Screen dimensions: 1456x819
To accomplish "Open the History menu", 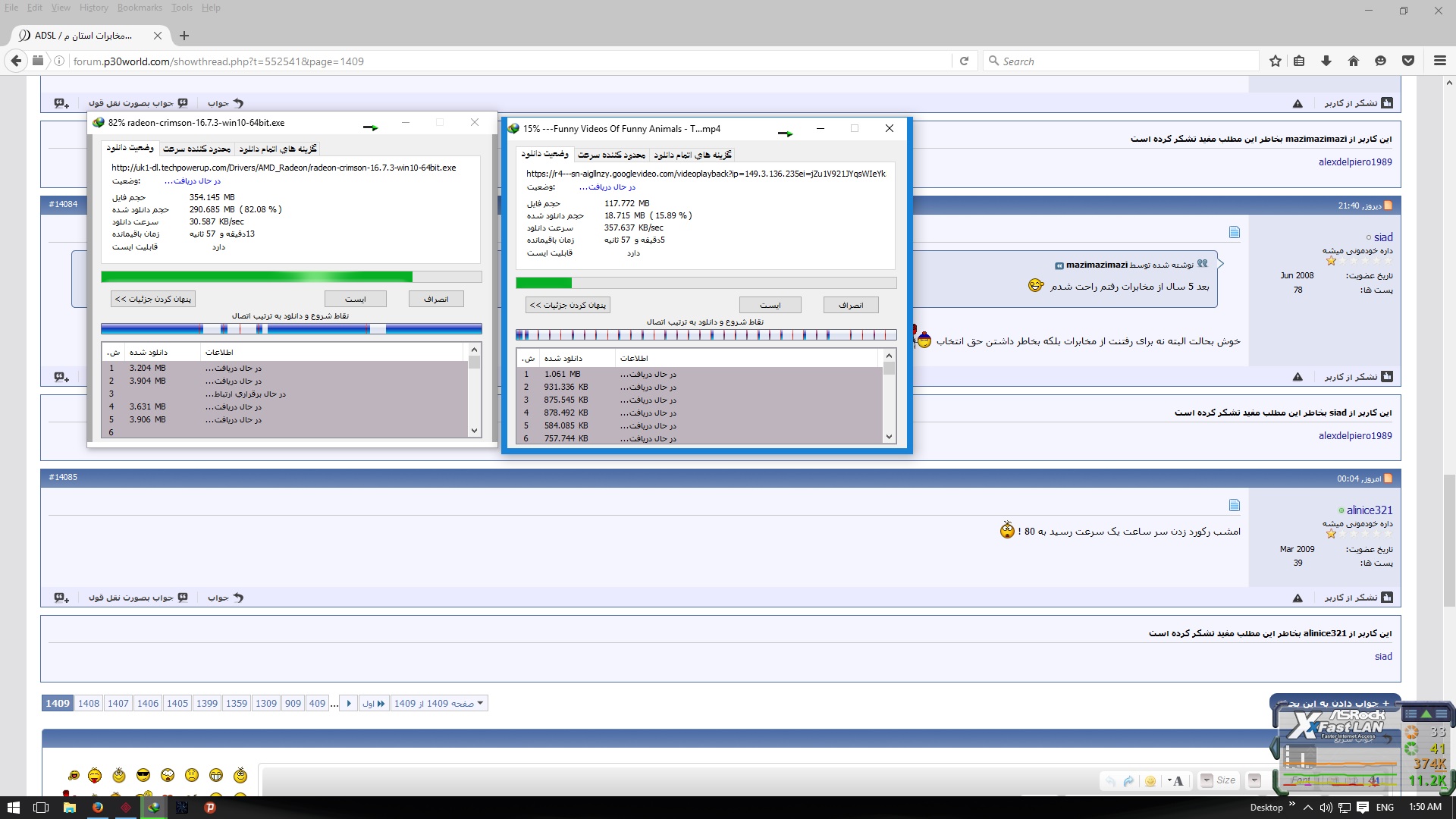I will [x=93, y=8].
